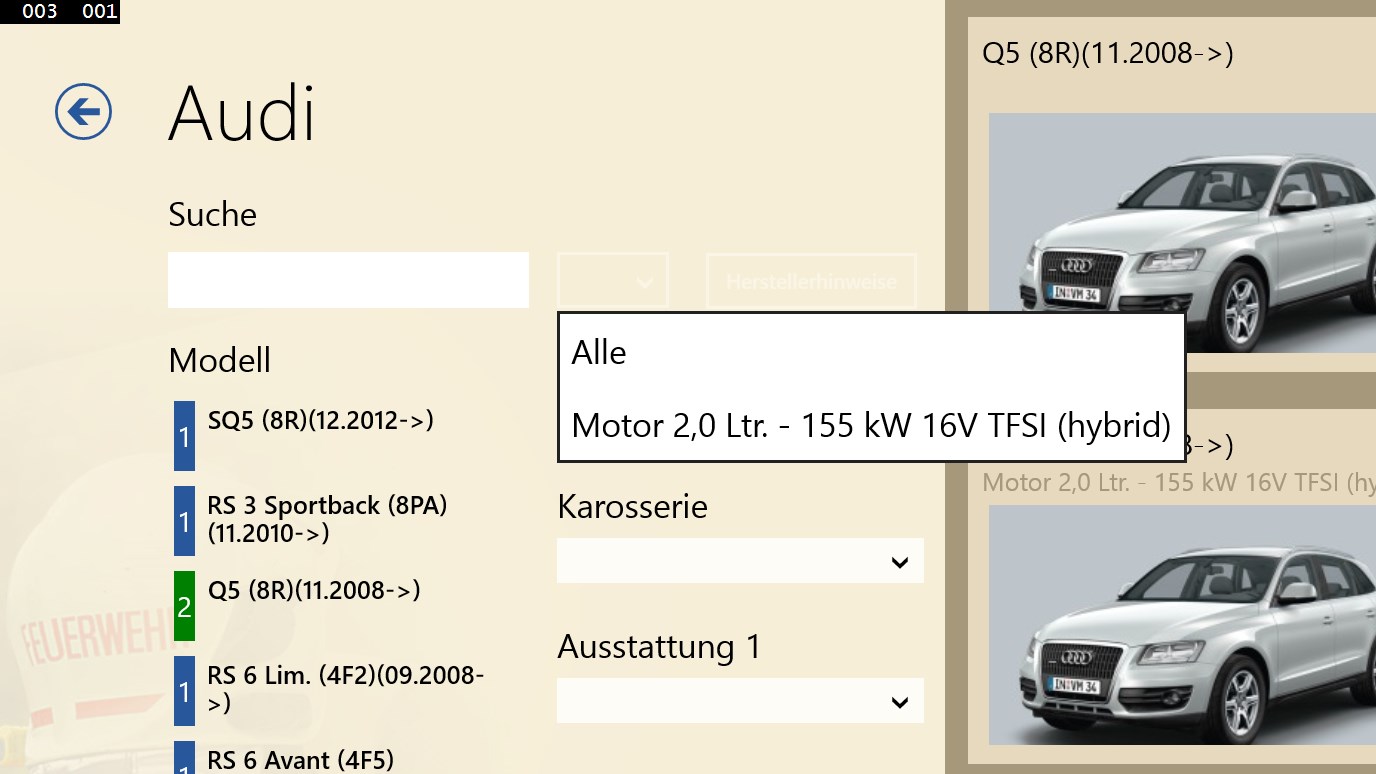Click Q5 (8R)(11.2008->) title in right panel
The image size is (1376, 774).
coord(1107,53)
